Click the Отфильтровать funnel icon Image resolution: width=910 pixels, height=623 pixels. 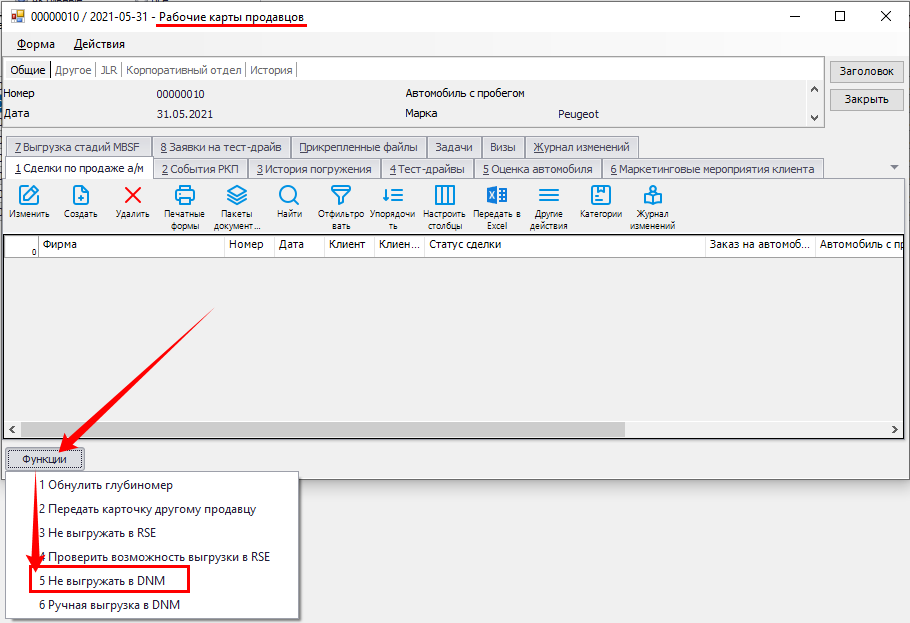341,196
